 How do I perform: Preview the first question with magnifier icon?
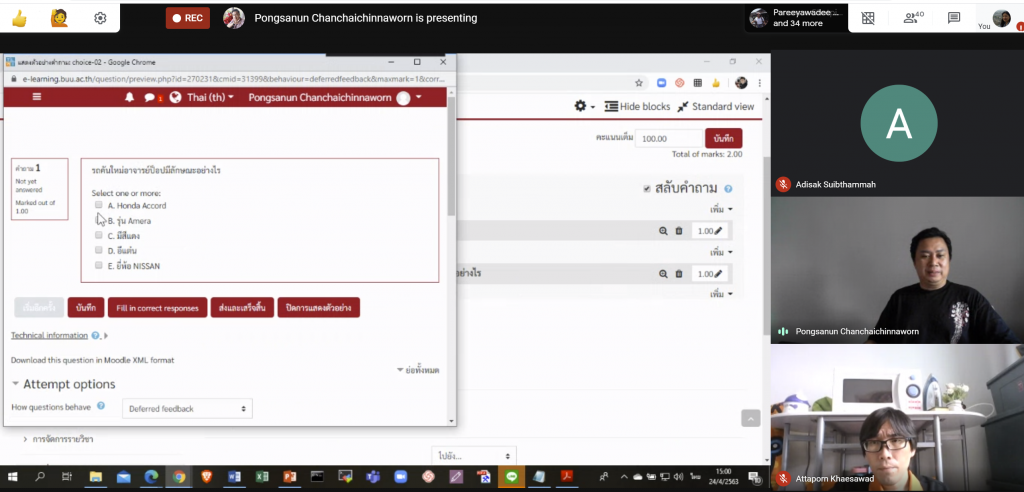pyautogui.click(x=662, y=231)
